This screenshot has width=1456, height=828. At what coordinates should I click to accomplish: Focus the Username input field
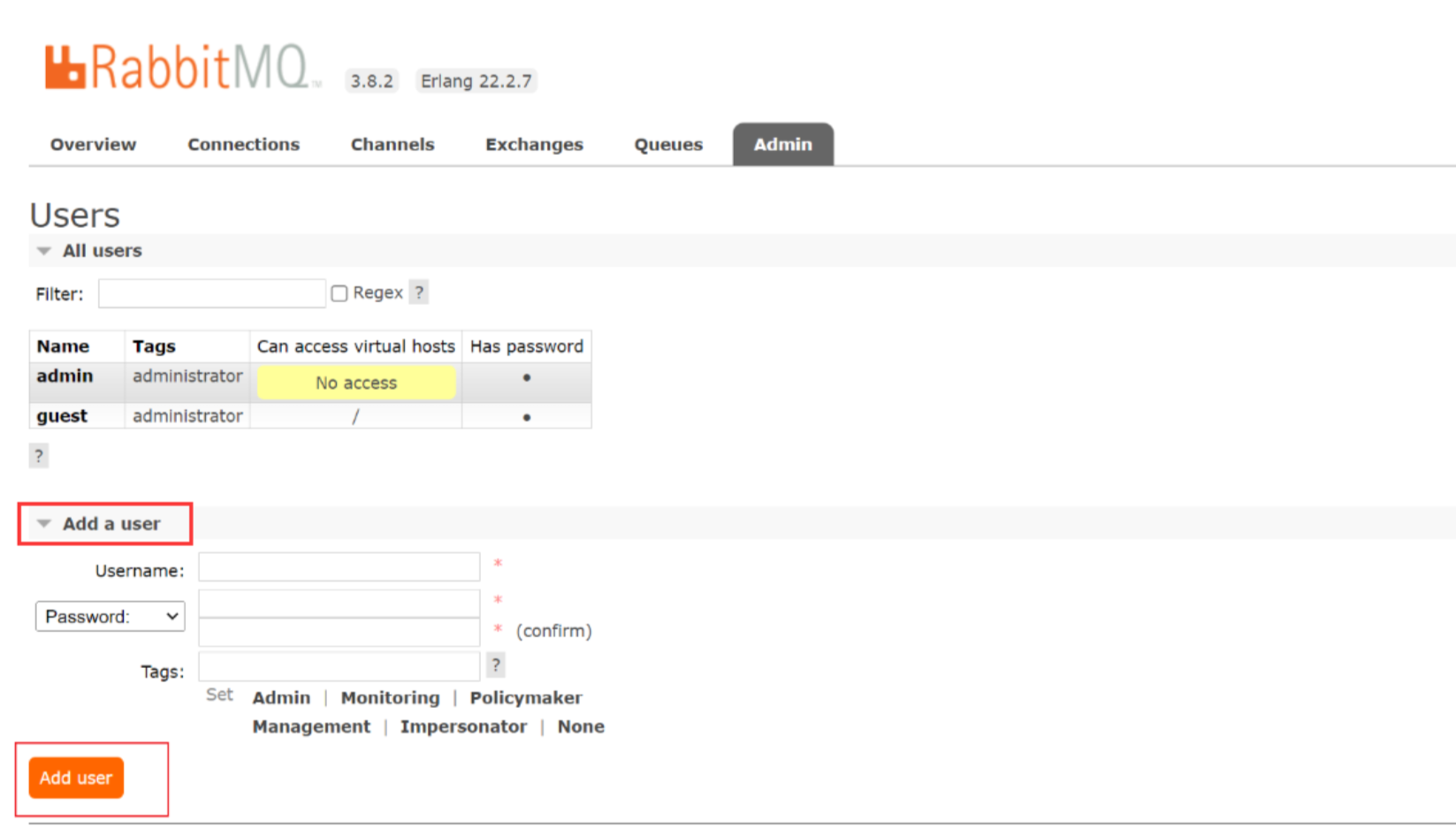(339, 566)
